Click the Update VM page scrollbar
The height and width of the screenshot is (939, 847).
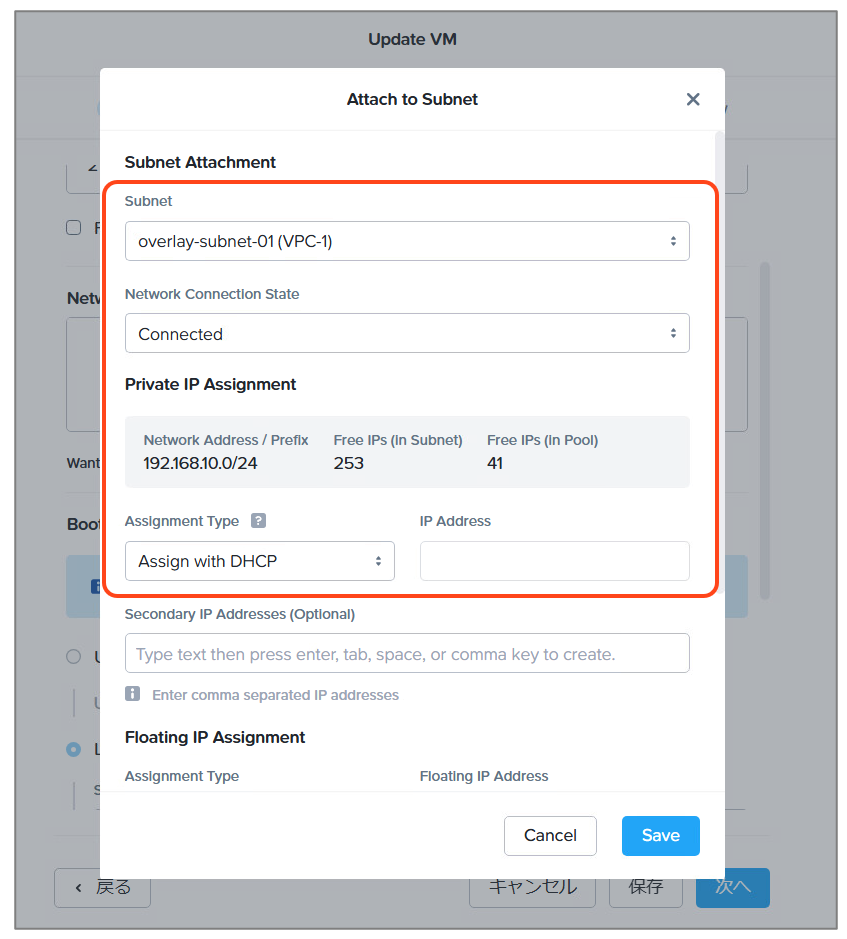(x=765, y=430)
